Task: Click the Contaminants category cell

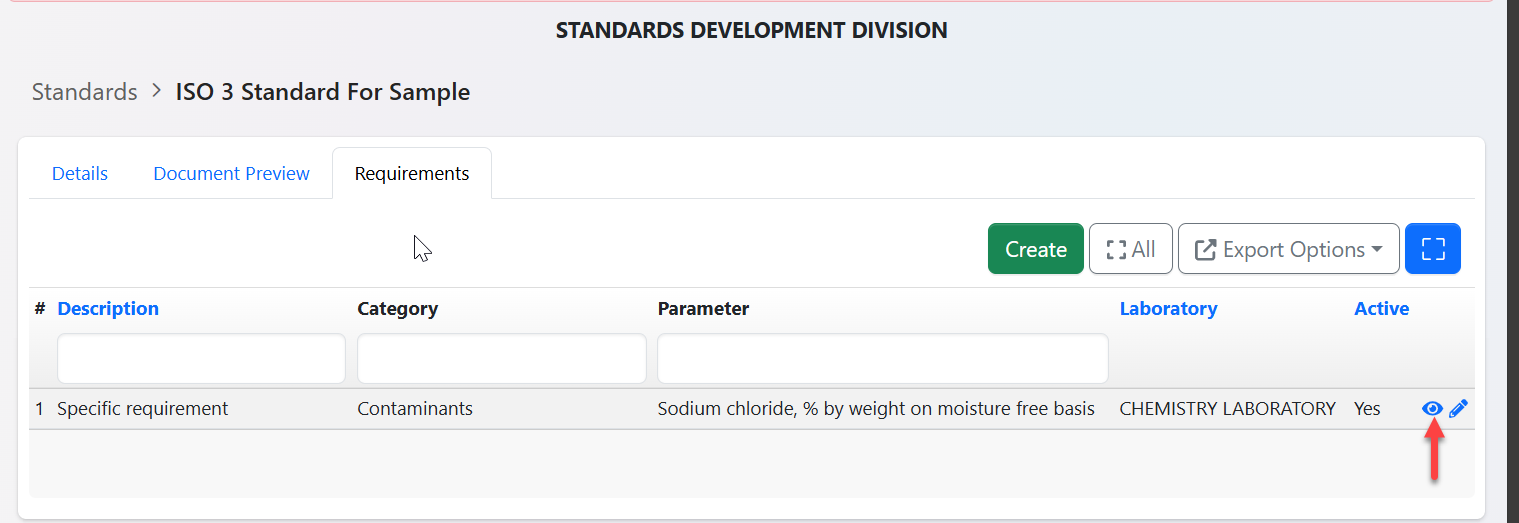Action: point(415,409)
